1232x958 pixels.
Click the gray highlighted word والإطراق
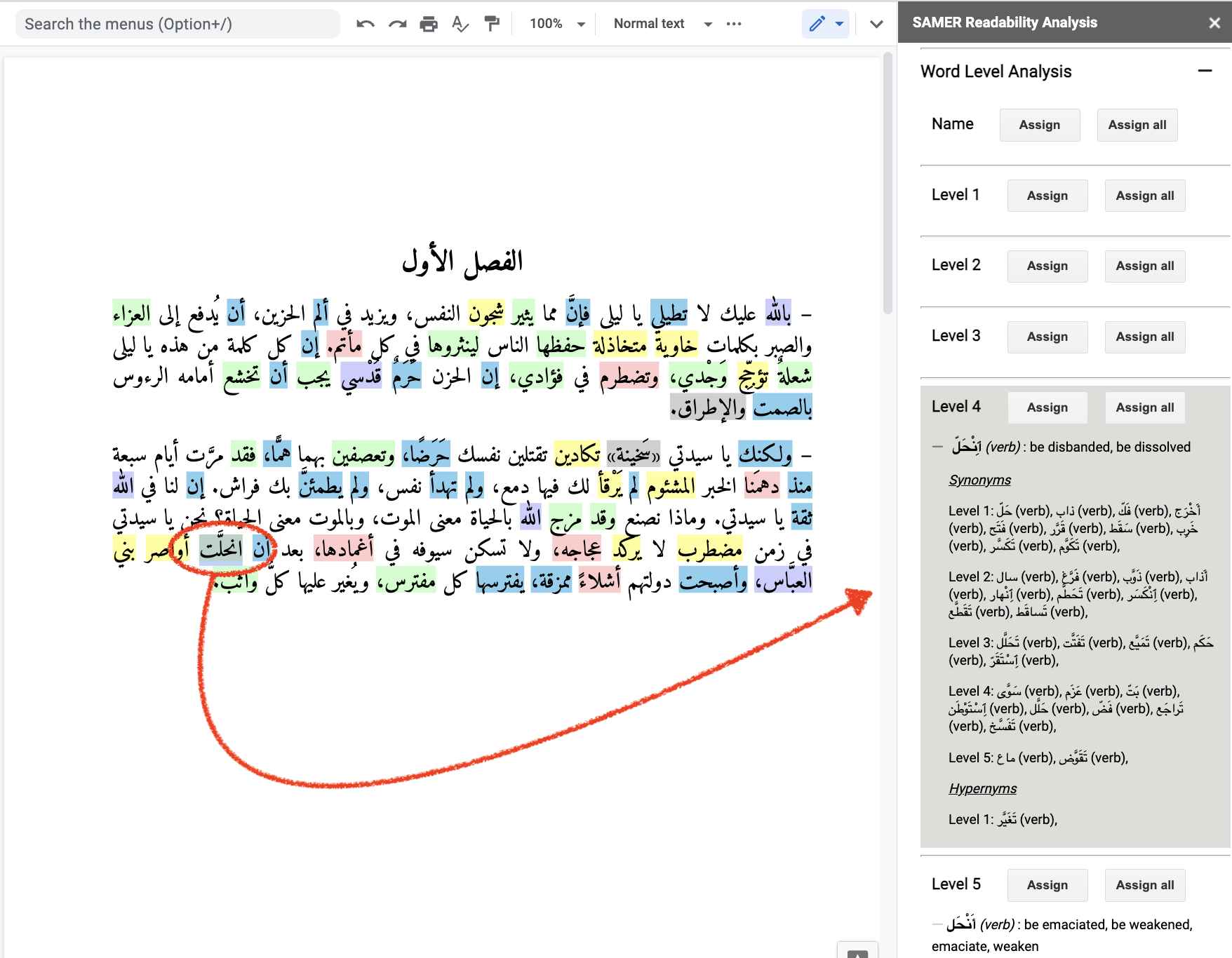coord(709,407)
